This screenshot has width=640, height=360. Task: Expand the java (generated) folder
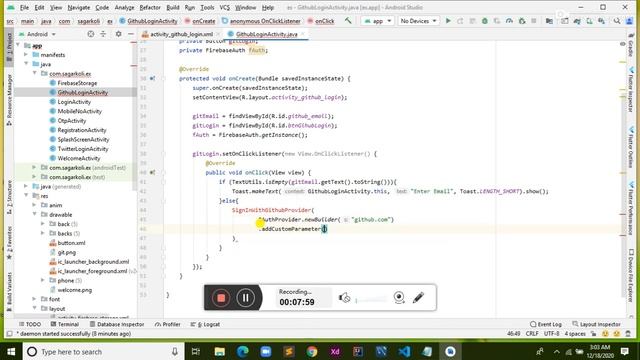tap(26, 186)
